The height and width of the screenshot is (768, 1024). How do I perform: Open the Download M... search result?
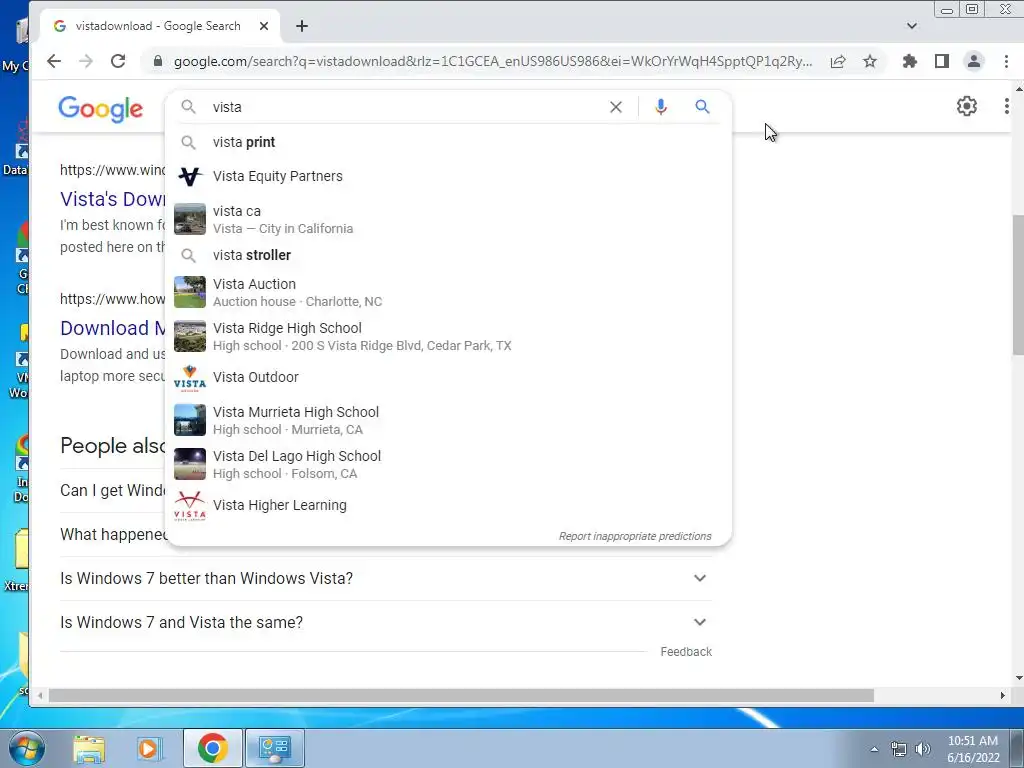tap(112, 328)
